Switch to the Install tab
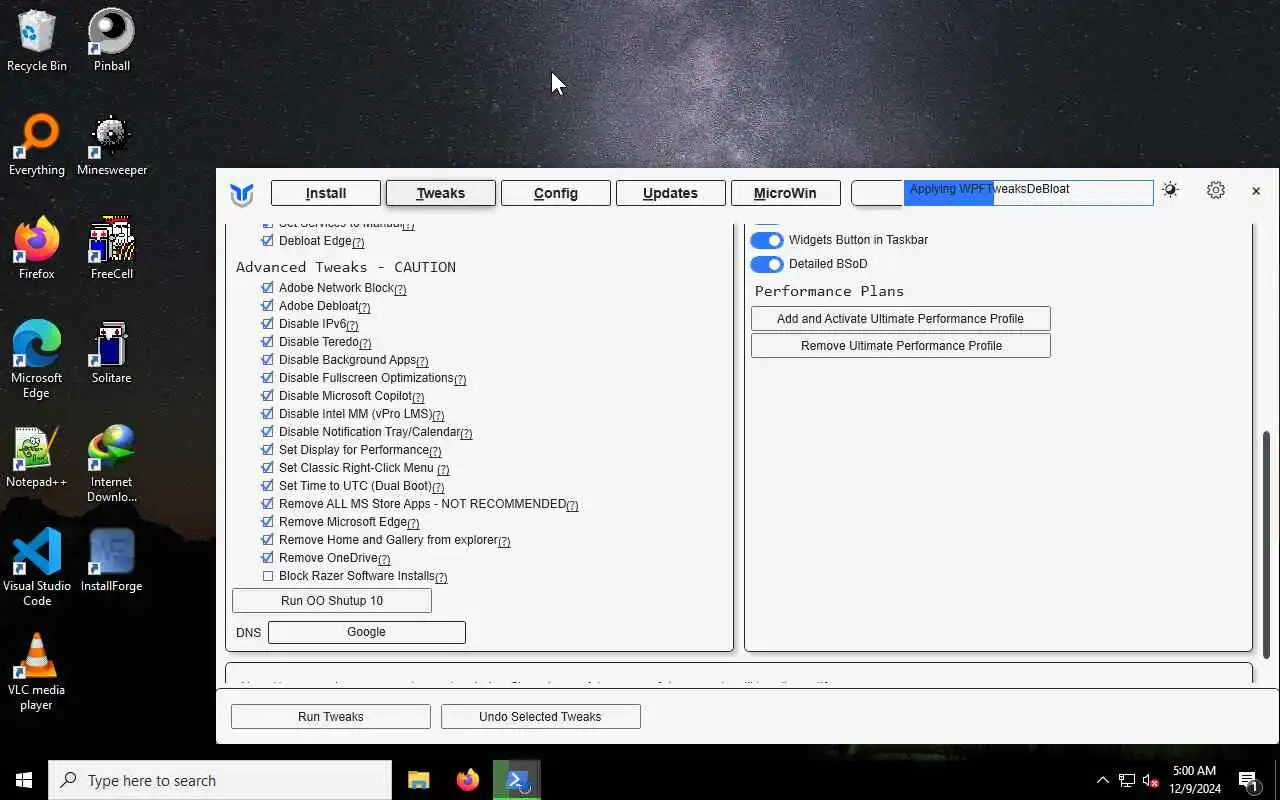1280x800 pixels. click(x=326, y=193)
